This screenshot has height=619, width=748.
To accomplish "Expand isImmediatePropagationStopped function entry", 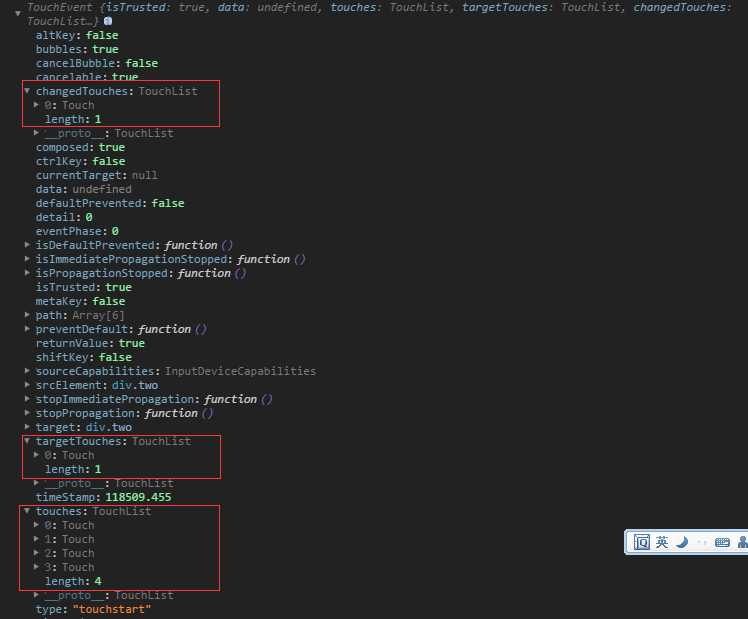I will [x=27, y=258].
